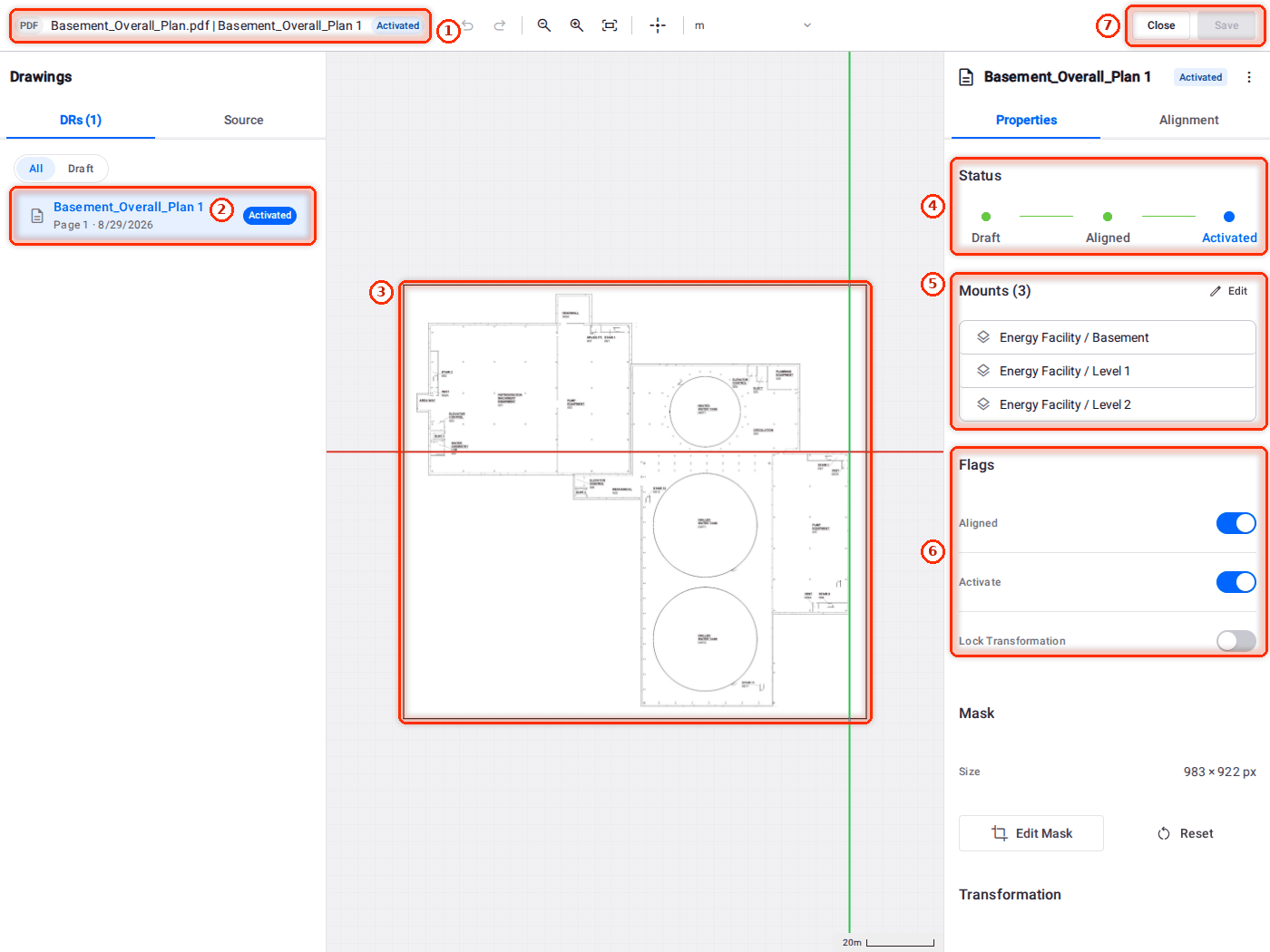Screen dimensions: 1270x952
Task: Select Energy Facility / Level 2 mount
Action: [1108, 404]
